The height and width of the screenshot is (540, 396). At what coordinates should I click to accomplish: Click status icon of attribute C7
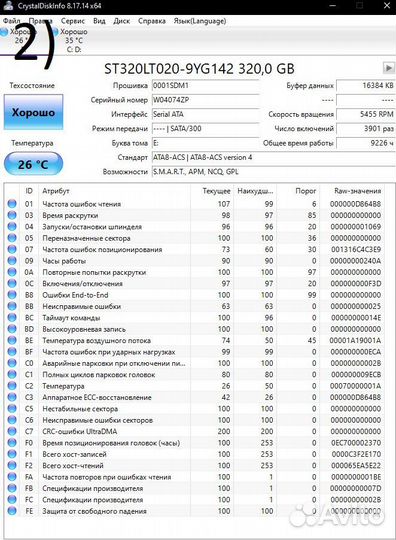click(x=12, y=431)
